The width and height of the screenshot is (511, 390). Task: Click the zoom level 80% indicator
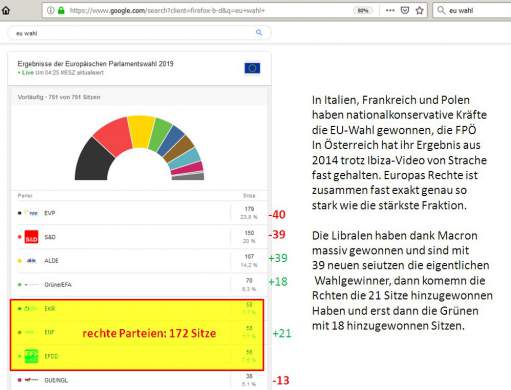coord(363,11)
